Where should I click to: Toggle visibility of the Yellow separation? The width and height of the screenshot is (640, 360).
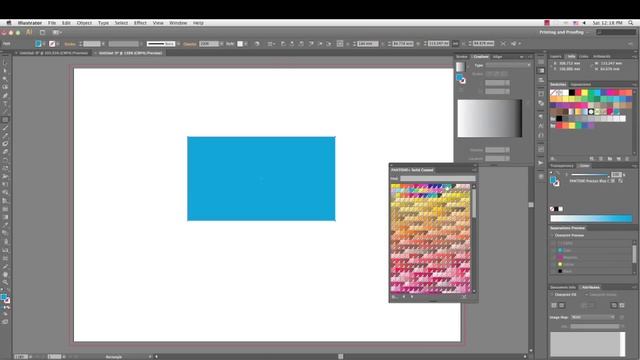(553, 264)
